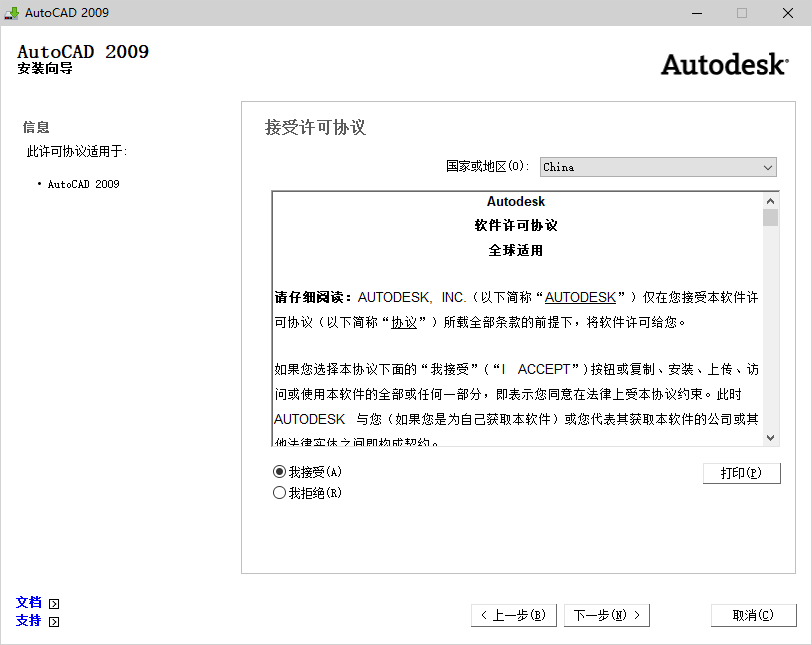Click the 取消(C) button
This screenshot has height=645, width=812.
click(x=753, y=615)
